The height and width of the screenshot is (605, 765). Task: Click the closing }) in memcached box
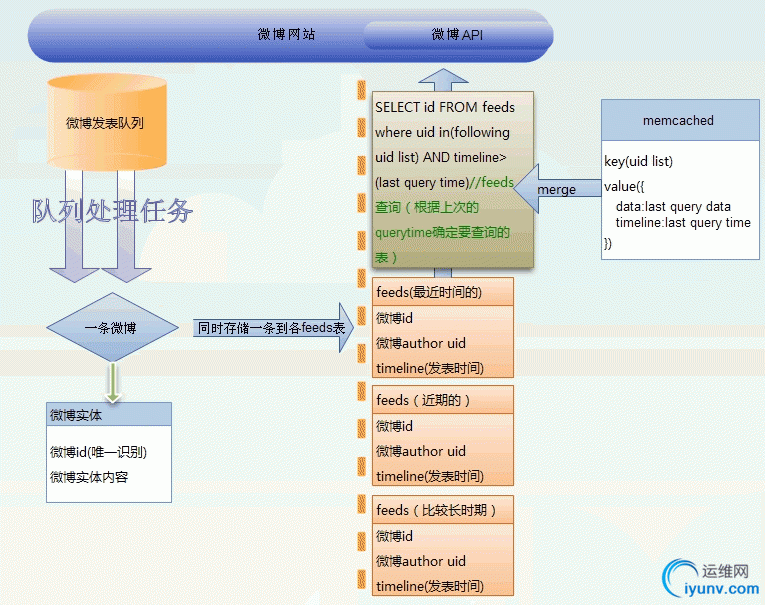point(608,243)
